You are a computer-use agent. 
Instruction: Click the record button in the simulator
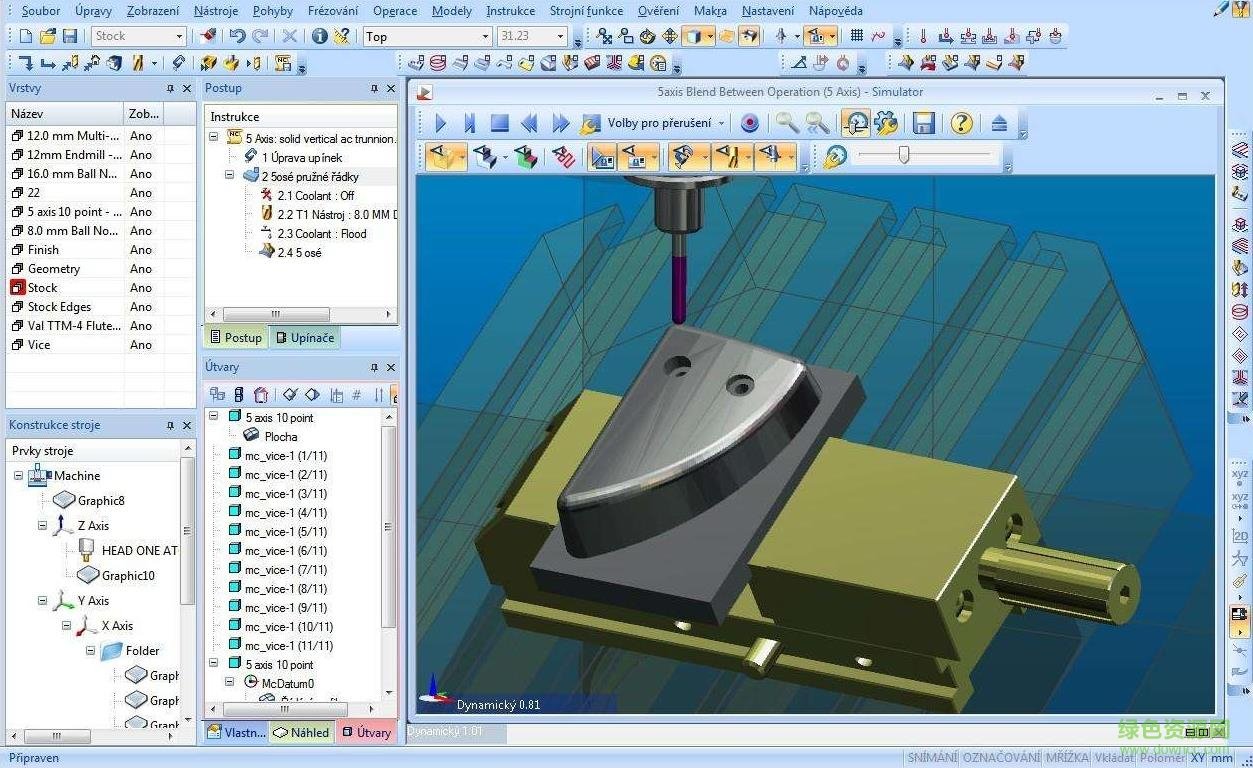(749, 122)
